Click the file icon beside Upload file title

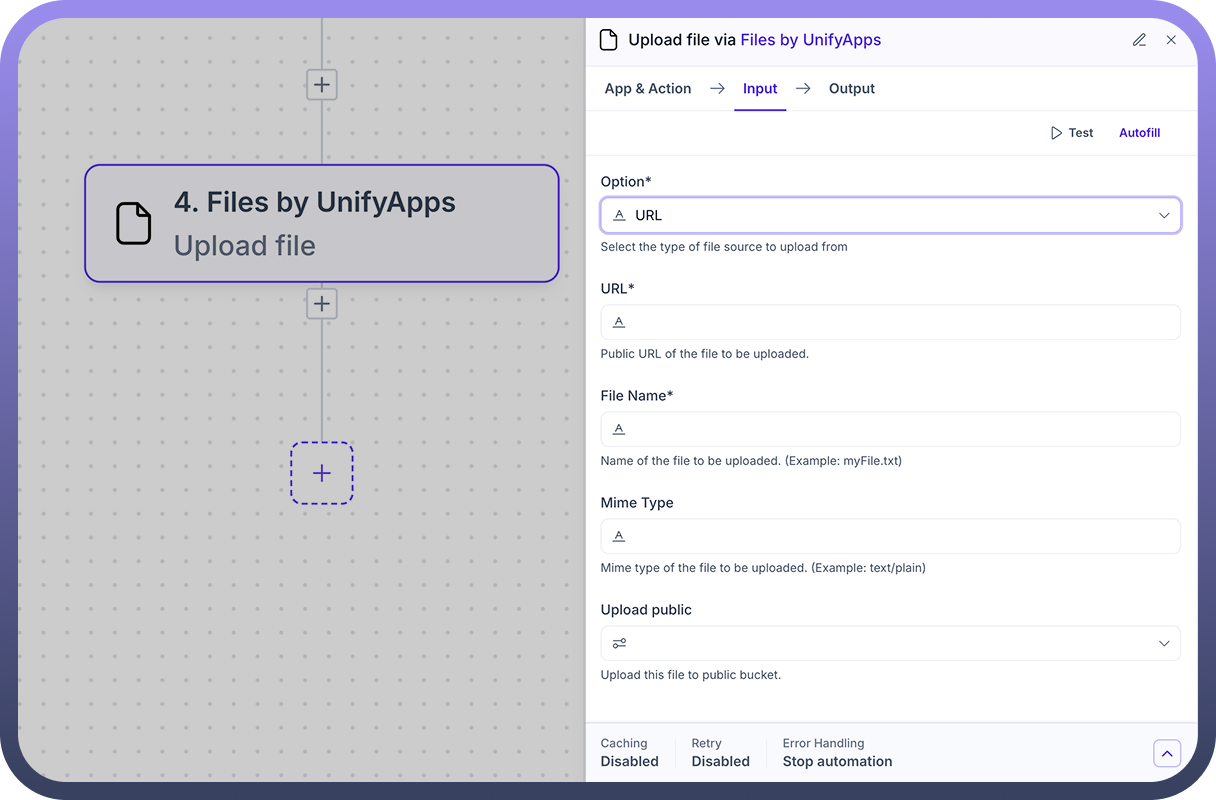click(x=608, y=40)
